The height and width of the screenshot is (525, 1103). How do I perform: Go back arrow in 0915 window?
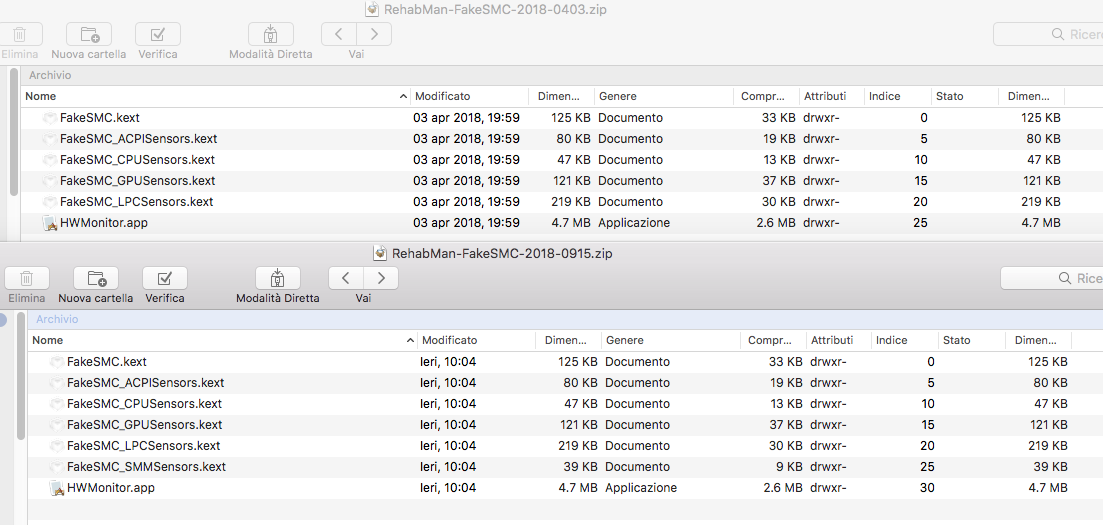coord(345,278)
